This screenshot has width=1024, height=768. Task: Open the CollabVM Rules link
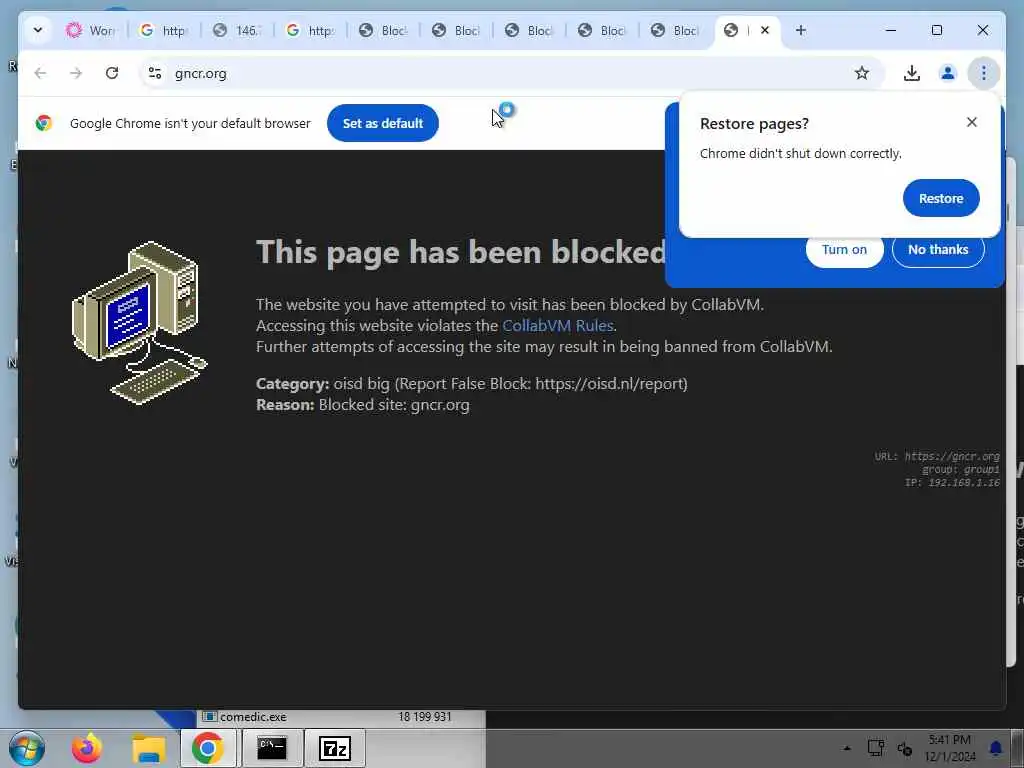(558, 325)
